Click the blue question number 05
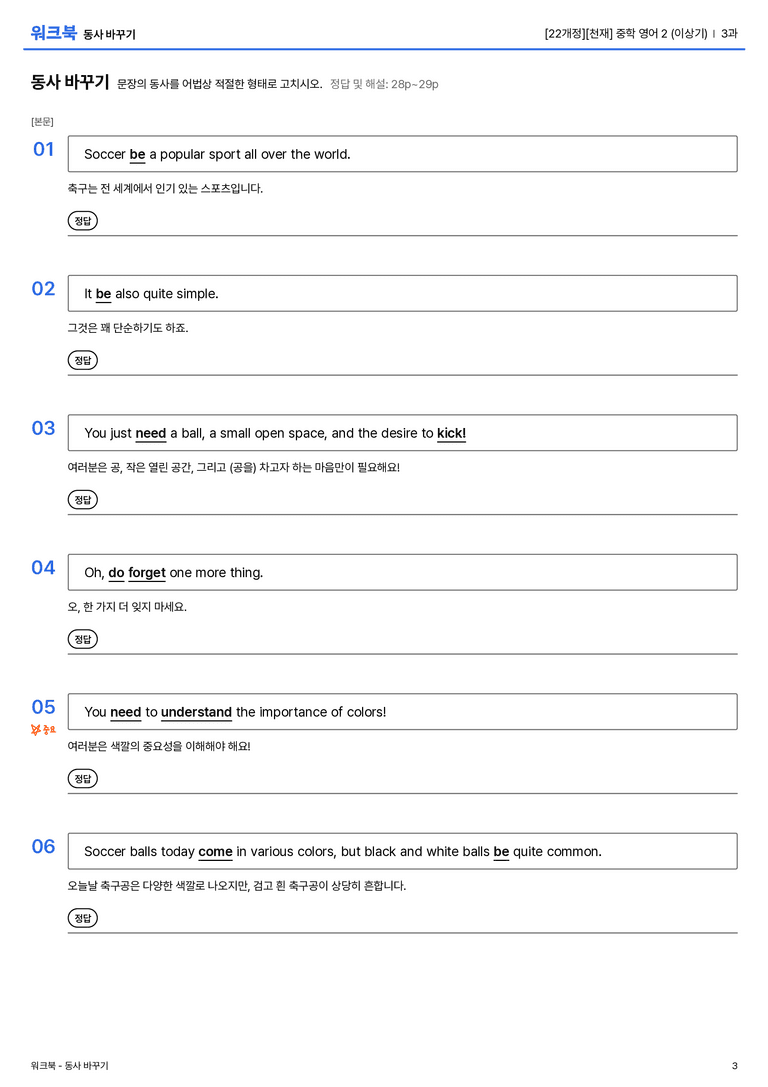This screenshot has height=1087, width=768. click(x=43, y=707)
